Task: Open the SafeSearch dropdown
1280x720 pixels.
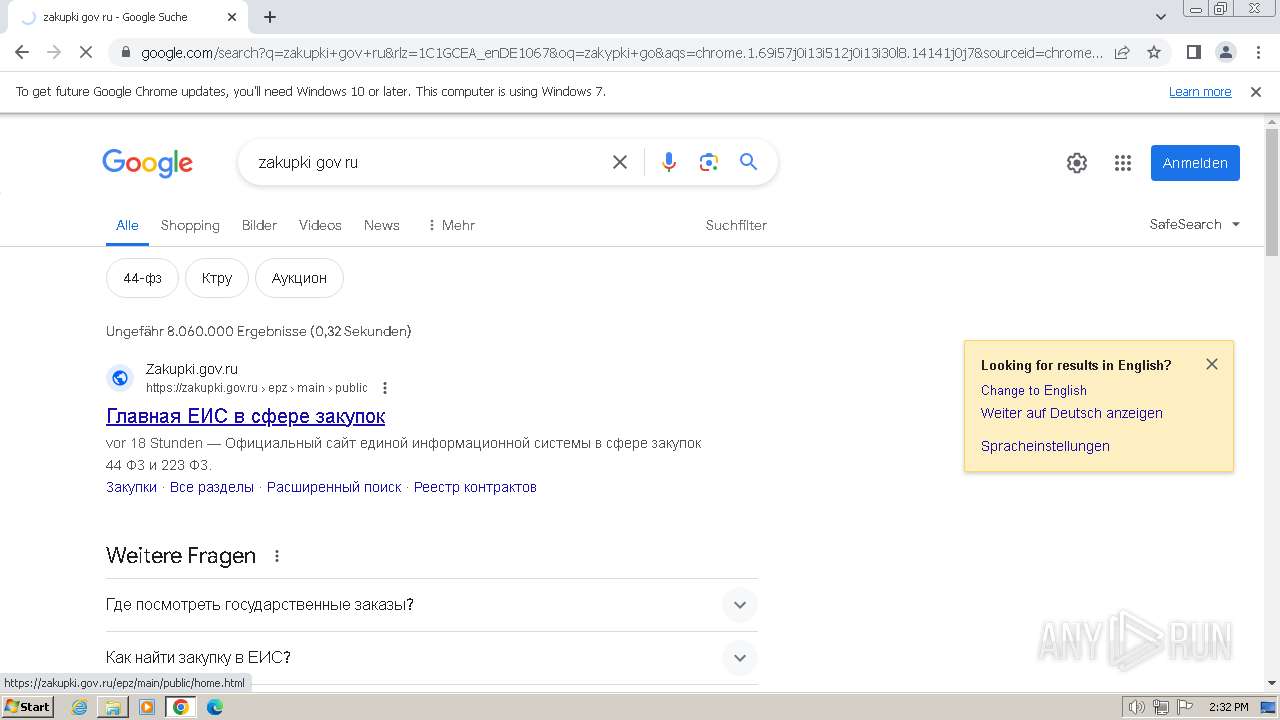Action: (x=1195, y=224)
